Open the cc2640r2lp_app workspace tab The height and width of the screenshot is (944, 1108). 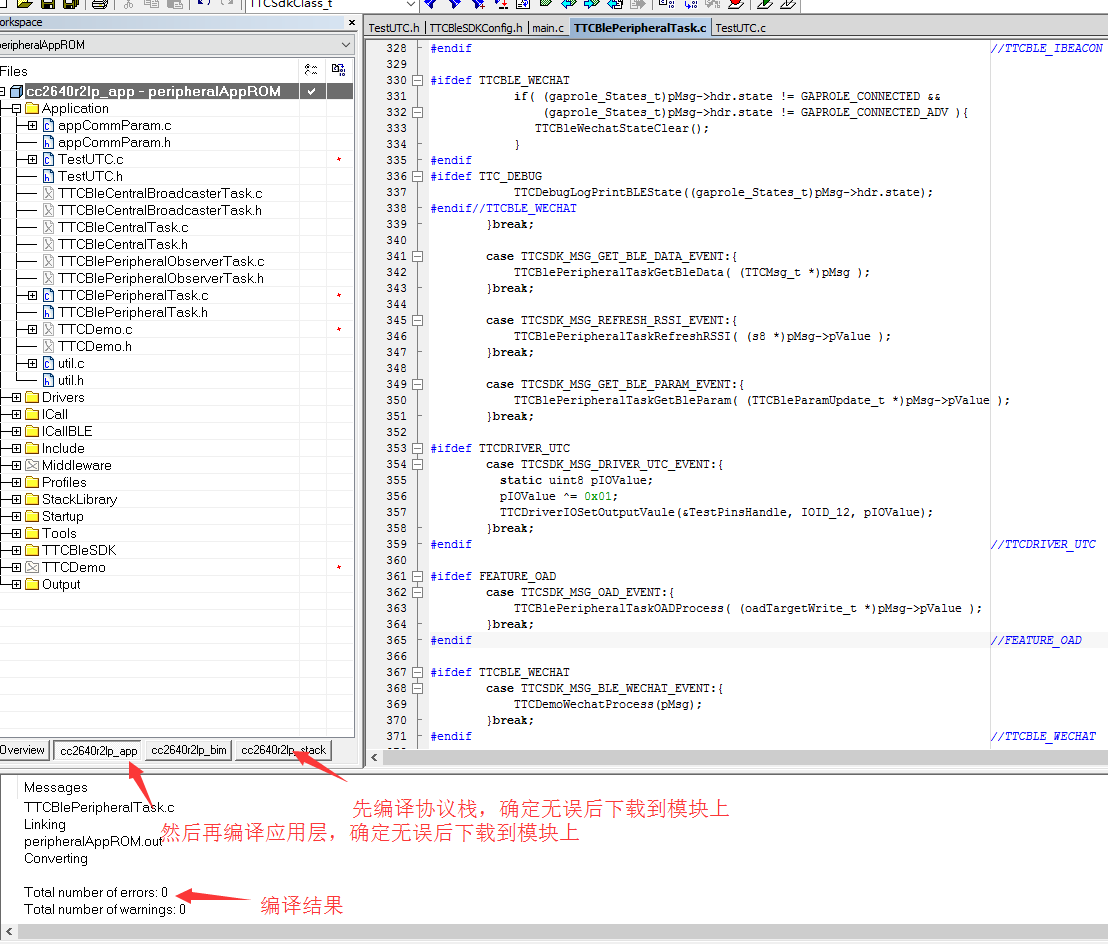tap(98, 750)
